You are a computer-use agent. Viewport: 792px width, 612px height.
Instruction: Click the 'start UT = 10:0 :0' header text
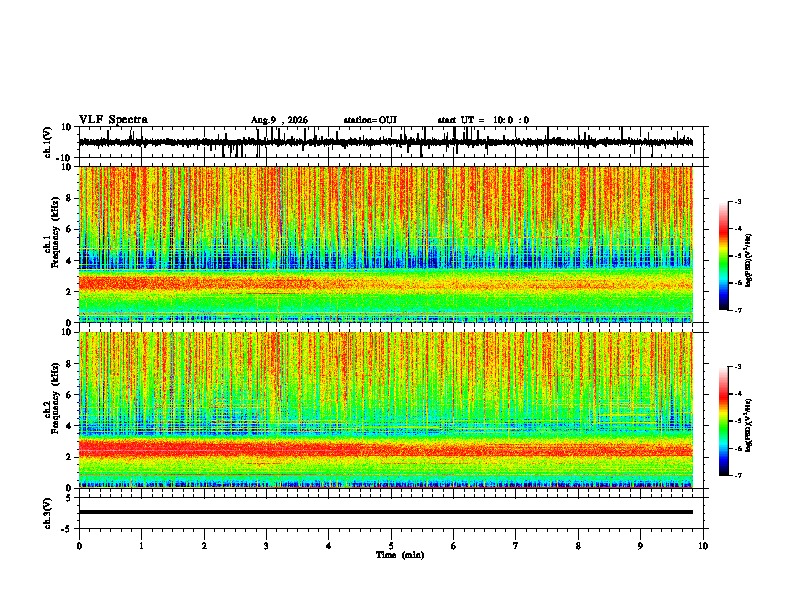coord(483,120)
